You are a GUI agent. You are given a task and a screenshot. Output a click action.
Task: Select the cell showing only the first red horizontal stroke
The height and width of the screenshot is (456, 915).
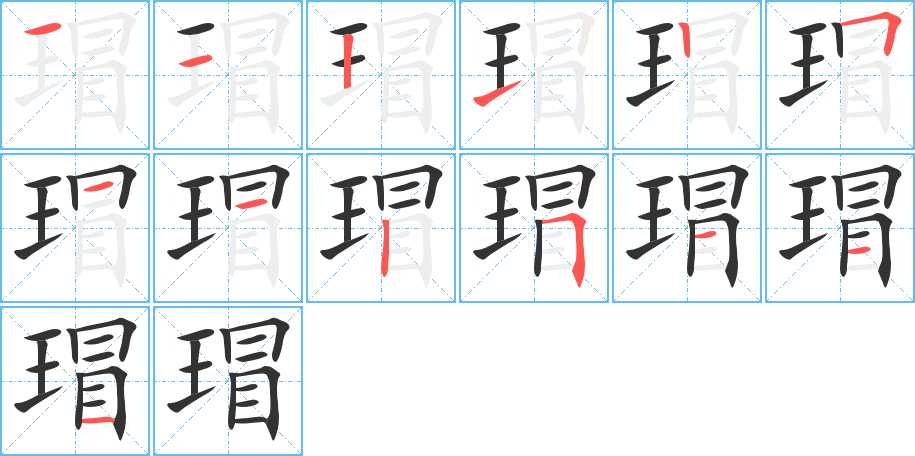pyautogui.click(x=75, y=75)
